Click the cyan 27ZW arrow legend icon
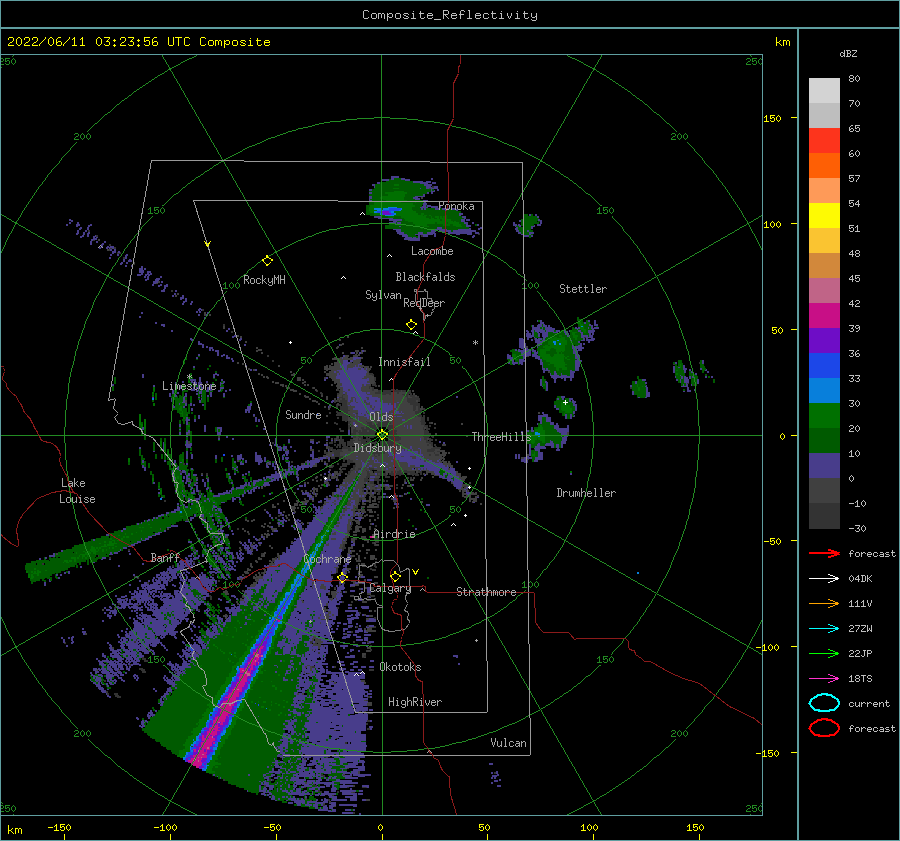This screenshot has width=900, height=841. 824,629
